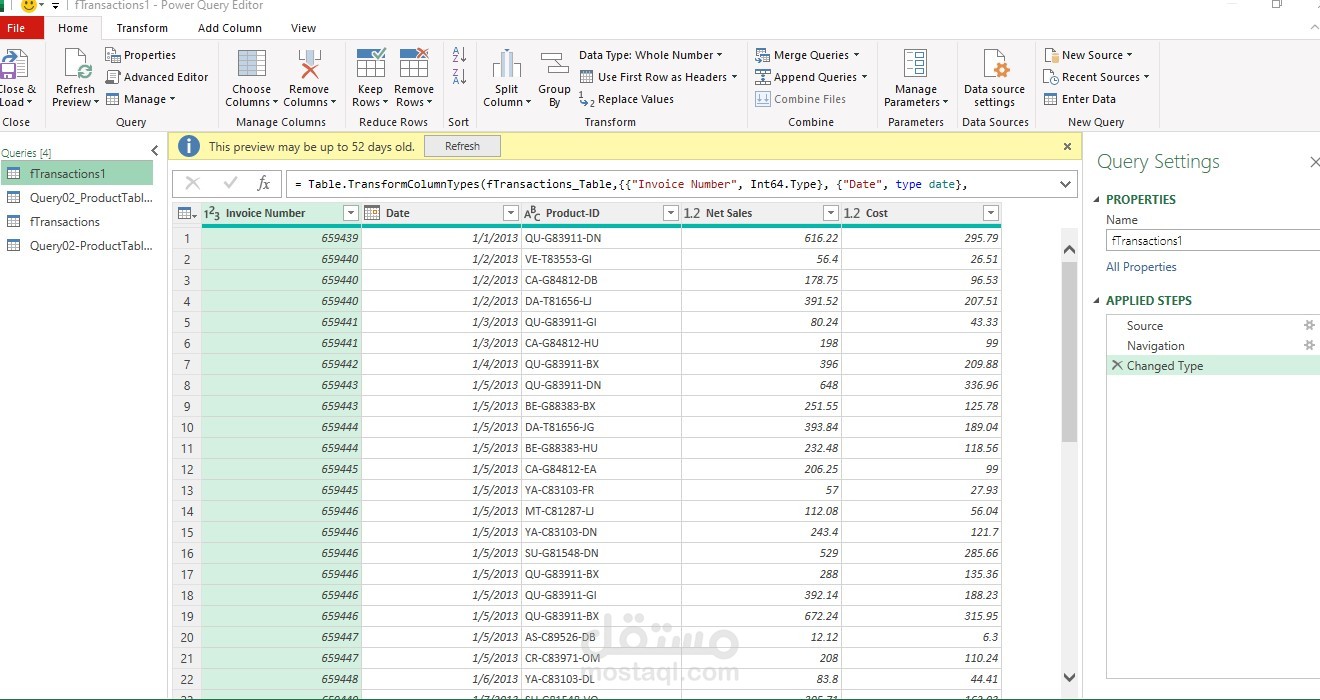Click the Group By icon
The height and width of the screenshot is (700, 1320).
click(554, 64)
